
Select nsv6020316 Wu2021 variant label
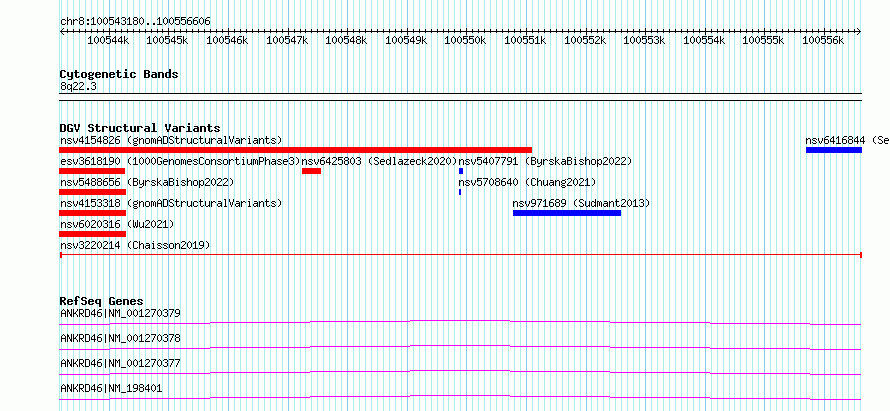click(x=117, y=224)
